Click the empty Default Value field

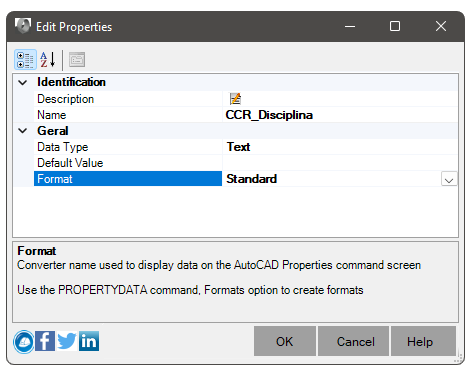(340, 163)
